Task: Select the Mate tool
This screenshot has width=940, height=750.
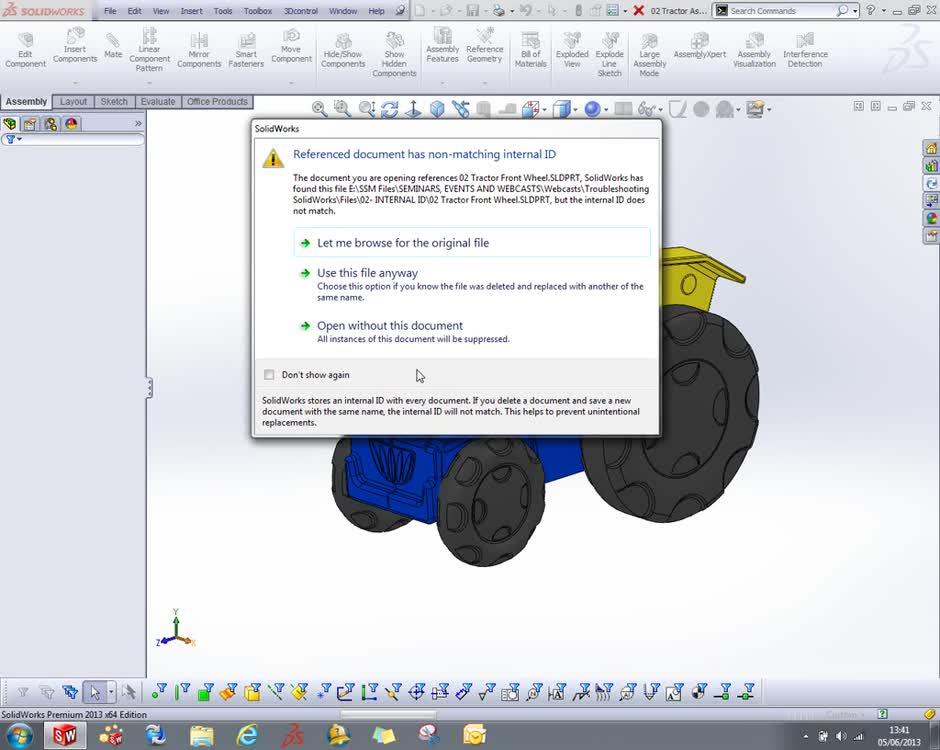Action: click(113, 46)
